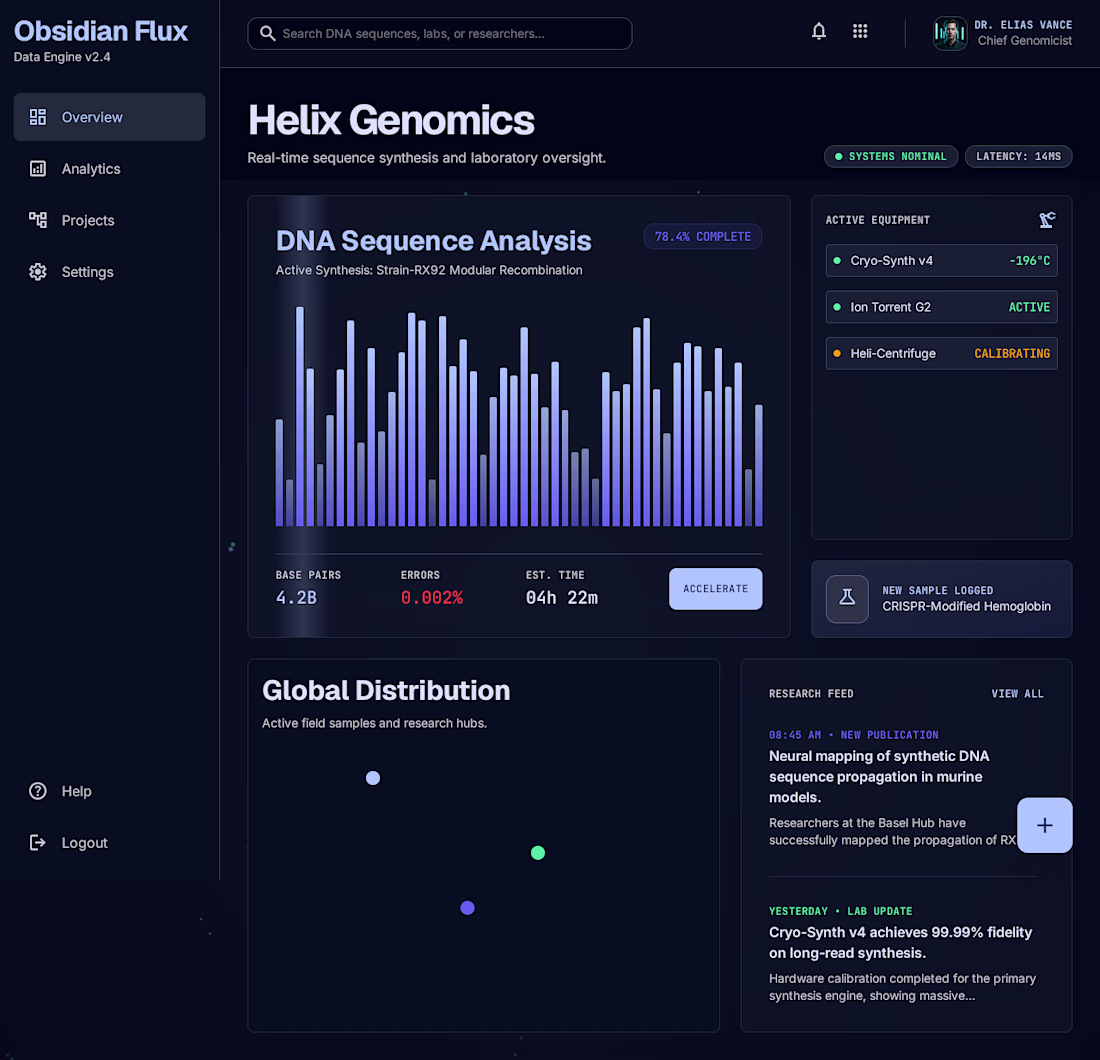The image size is (1100, 1060).
Task: Click the plus floating action button
Action: [x=1045, y=825]
